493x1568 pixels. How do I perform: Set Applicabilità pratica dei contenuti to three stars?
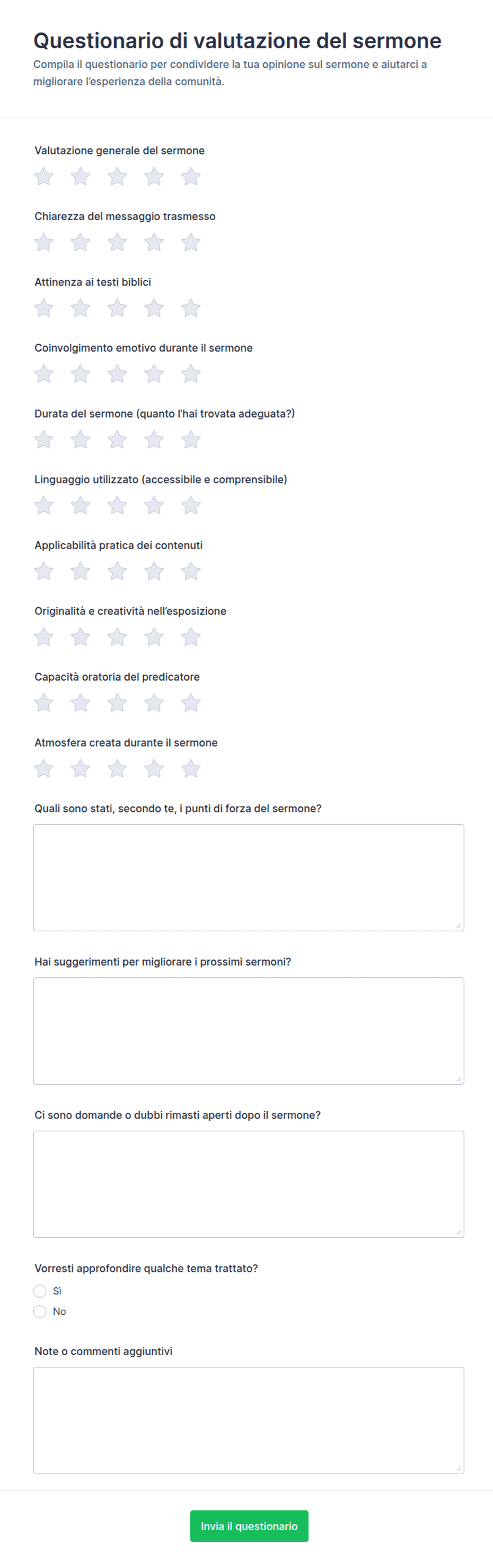(117, 571)
